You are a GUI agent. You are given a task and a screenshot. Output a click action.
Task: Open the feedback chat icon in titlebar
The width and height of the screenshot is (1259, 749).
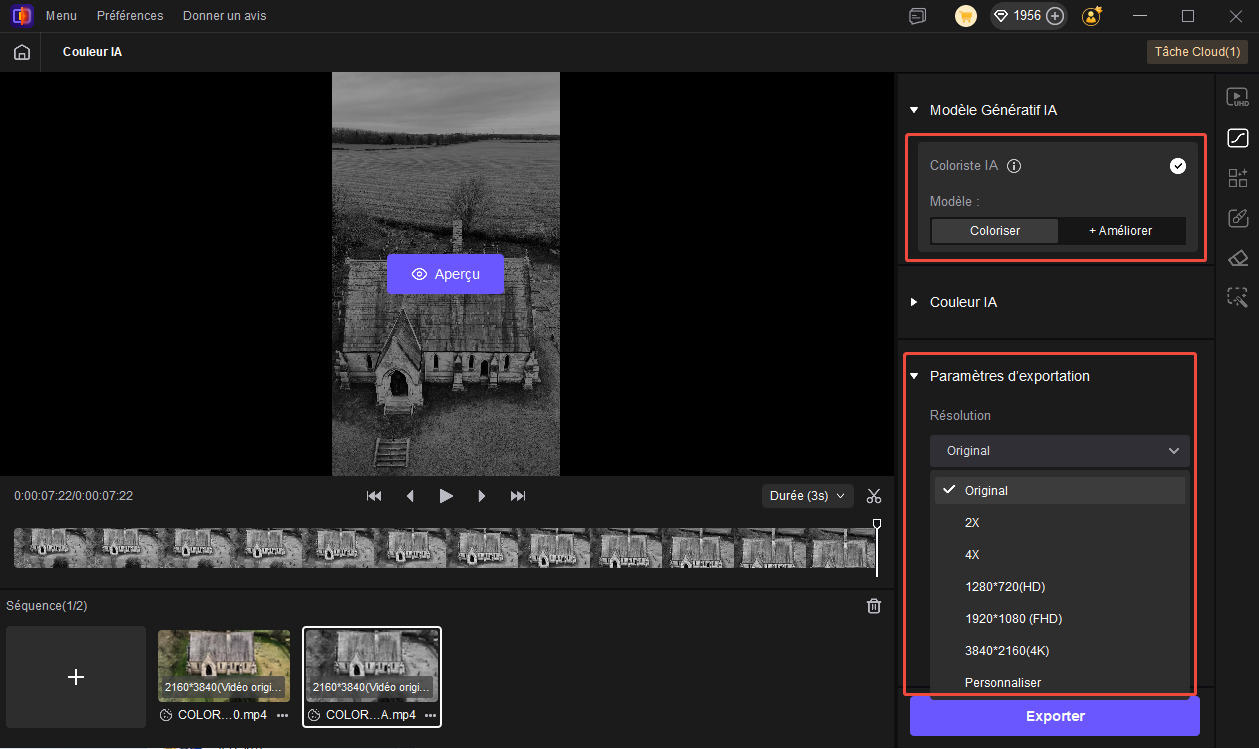[917, 15]
